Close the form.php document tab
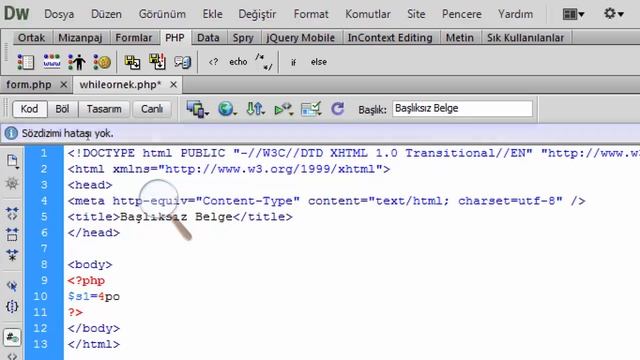Screen dimensions: 640x360 tap(64, 85)
